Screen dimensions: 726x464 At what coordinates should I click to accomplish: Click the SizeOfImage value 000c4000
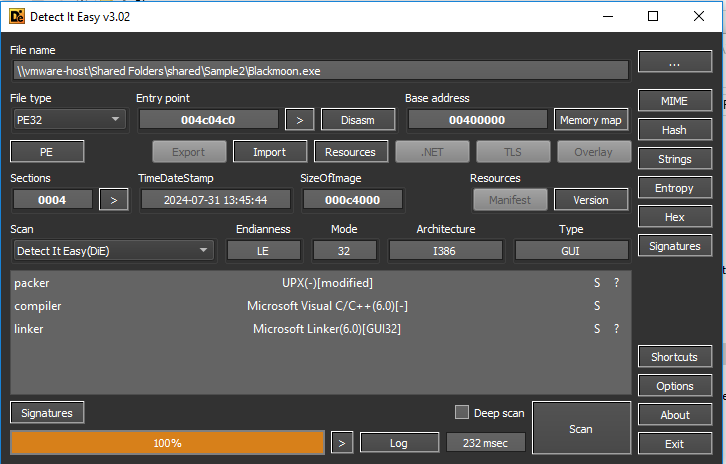tap(352, 200)
